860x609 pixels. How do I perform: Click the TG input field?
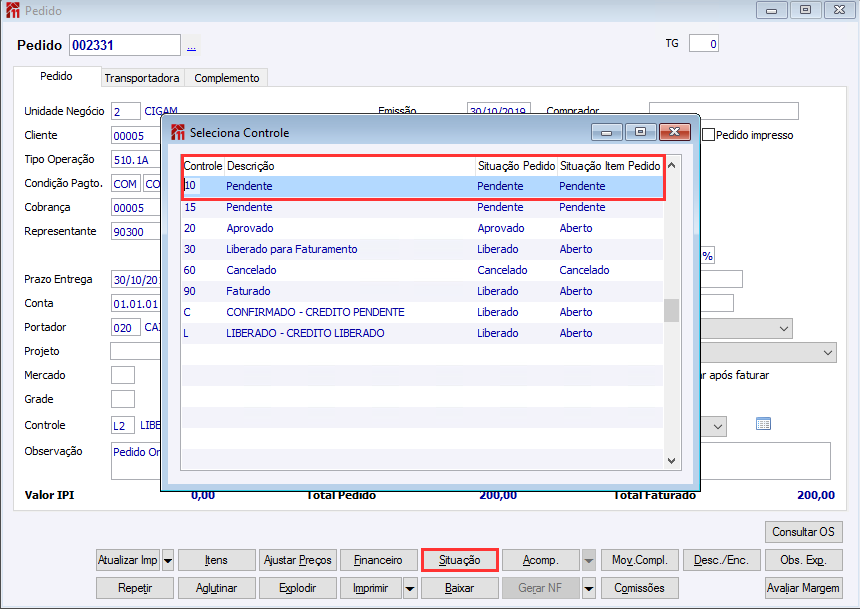point(704,44)
